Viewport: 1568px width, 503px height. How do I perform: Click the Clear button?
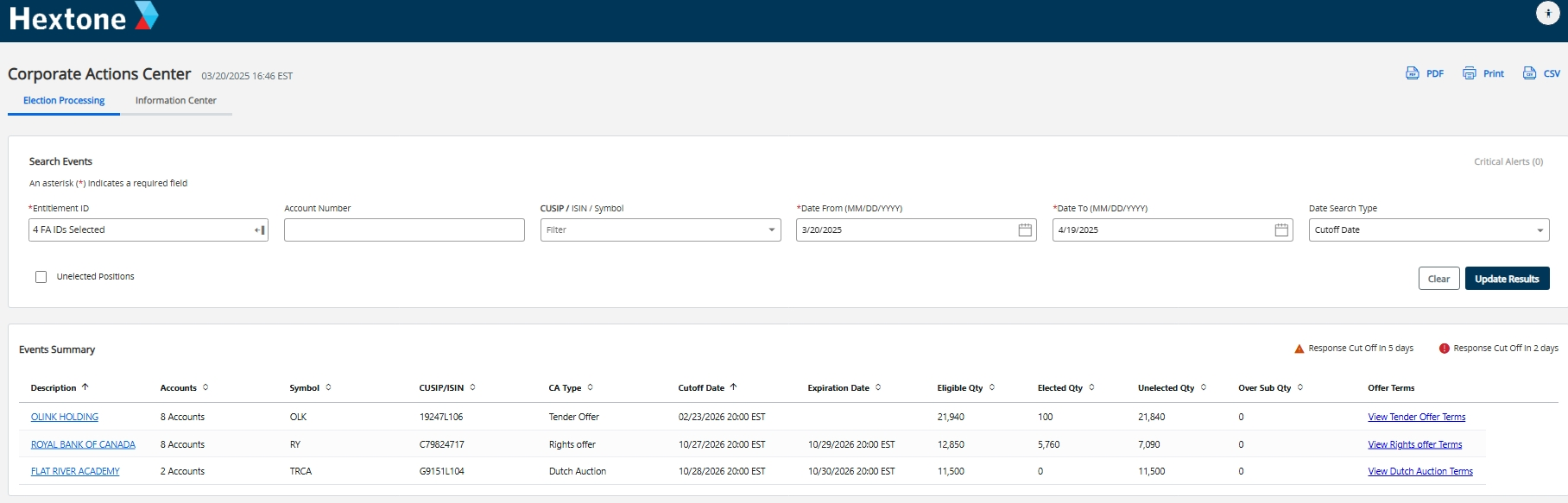1438,279
